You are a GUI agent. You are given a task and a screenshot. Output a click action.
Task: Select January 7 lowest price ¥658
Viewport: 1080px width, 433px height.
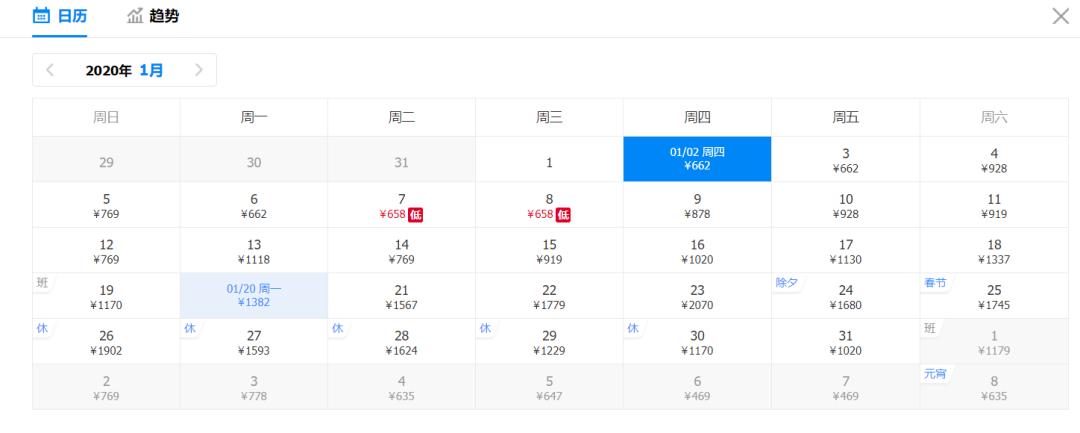[x=401, y=205]
